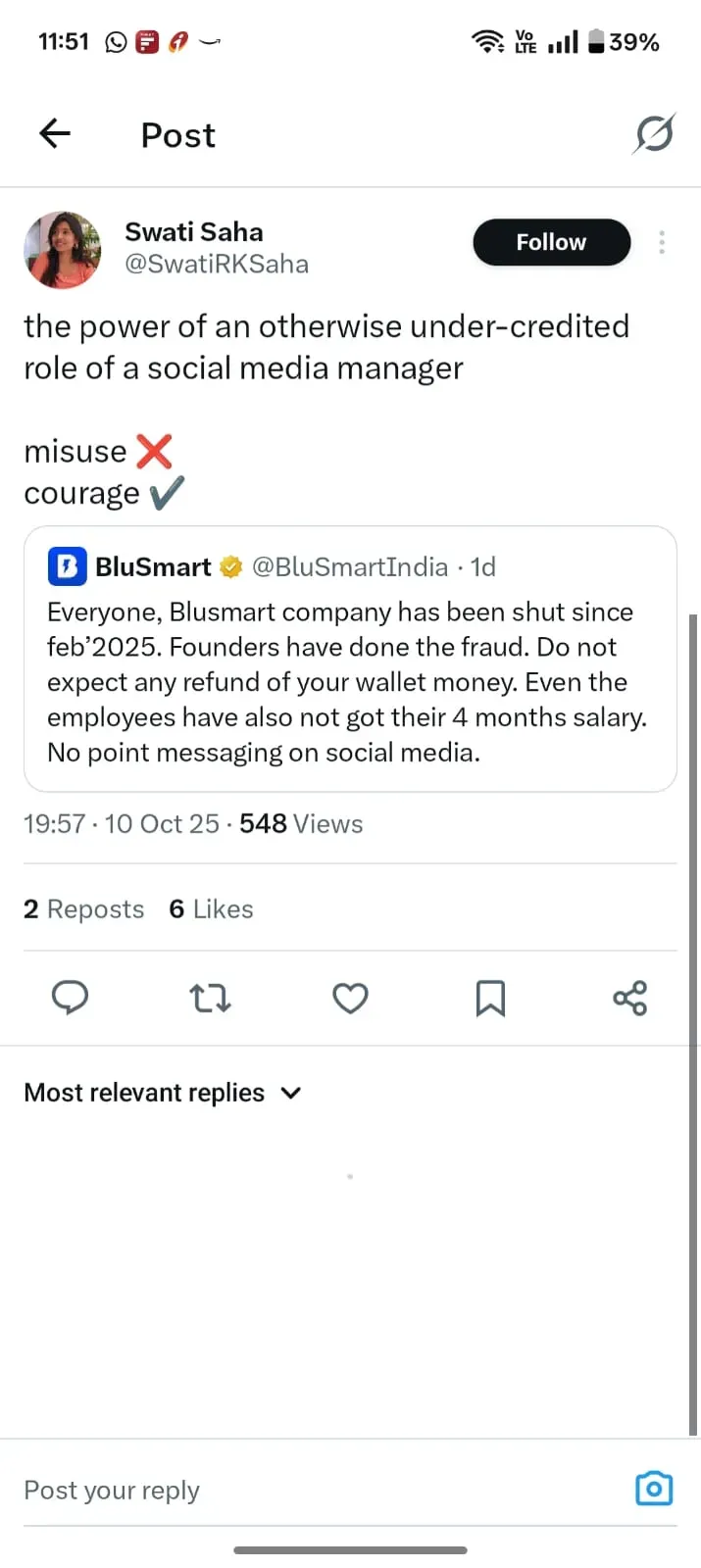Image resolution: width=701 pixels, height=1568 pixels.
Task: Open Swati Saha's profile picture
Action: point(63,250)
